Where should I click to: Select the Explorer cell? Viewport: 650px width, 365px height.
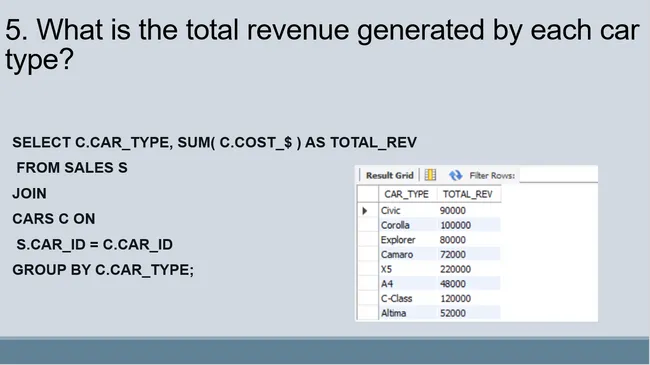407,240
